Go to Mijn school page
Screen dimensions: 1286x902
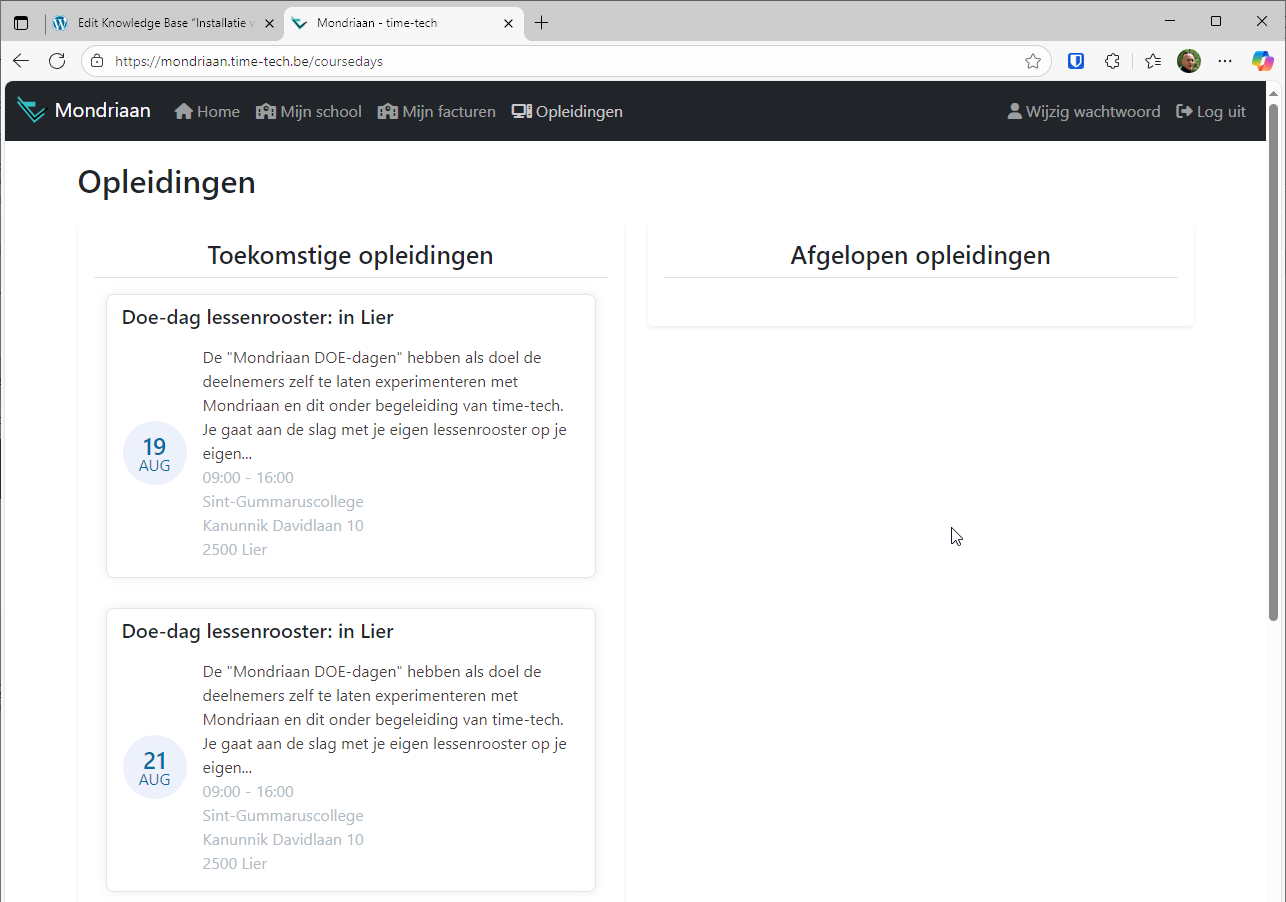309,111
